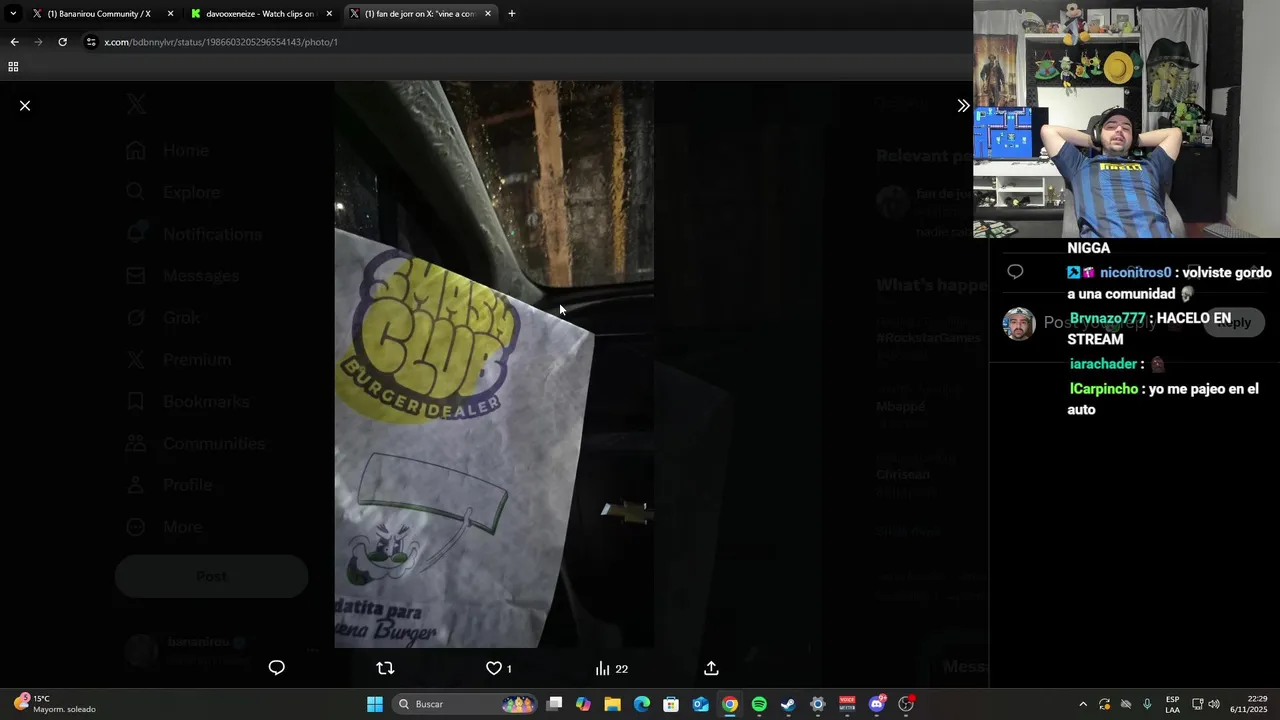Open Discord from the taskbar
1280x720 pixels.
(x=877, y=704)
